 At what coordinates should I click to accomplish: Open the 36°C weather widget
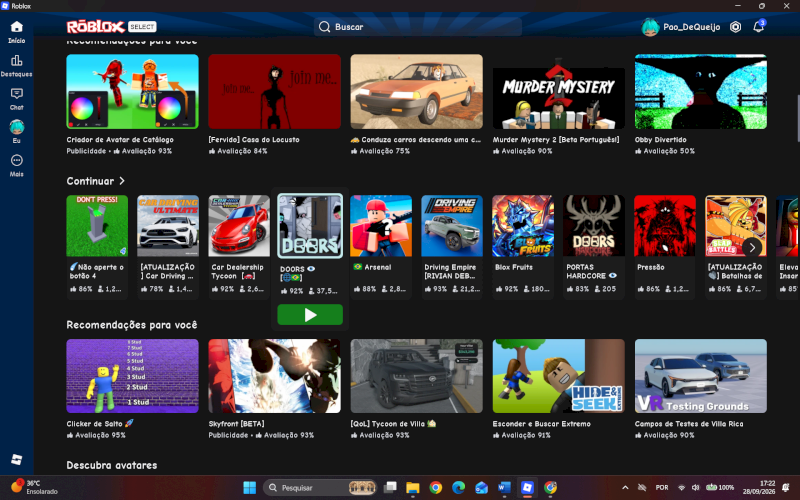click(34, 487)
